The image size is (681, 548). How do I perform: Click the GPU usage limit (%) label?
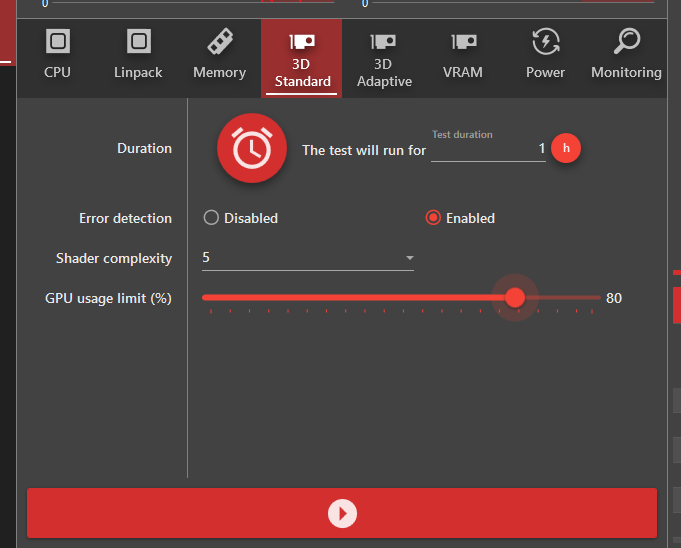pyautogui.click(x=109, y=298)
